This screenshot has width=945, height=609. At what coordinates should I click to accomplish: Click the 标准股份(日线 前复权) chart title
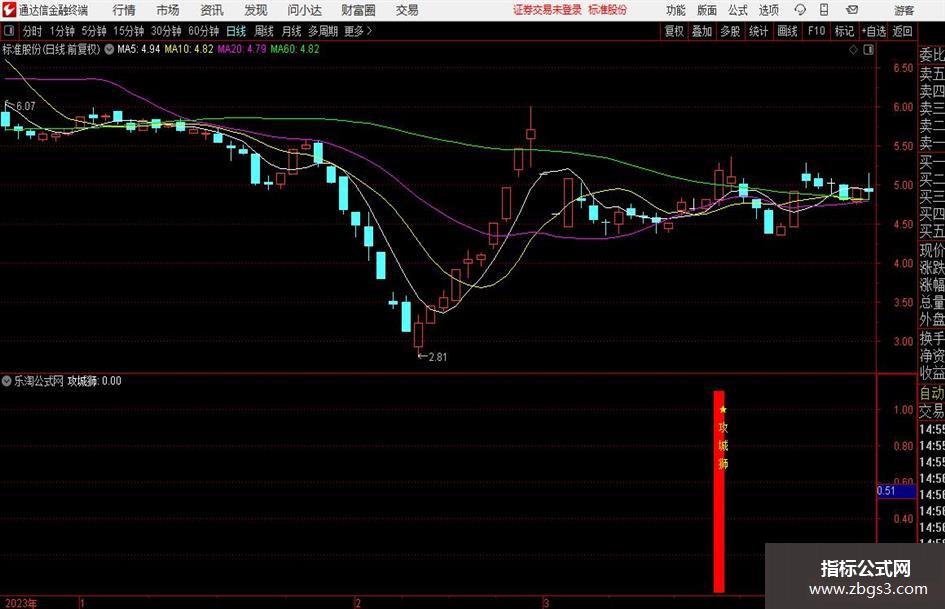pyautogui.click(x=51, y=49)
